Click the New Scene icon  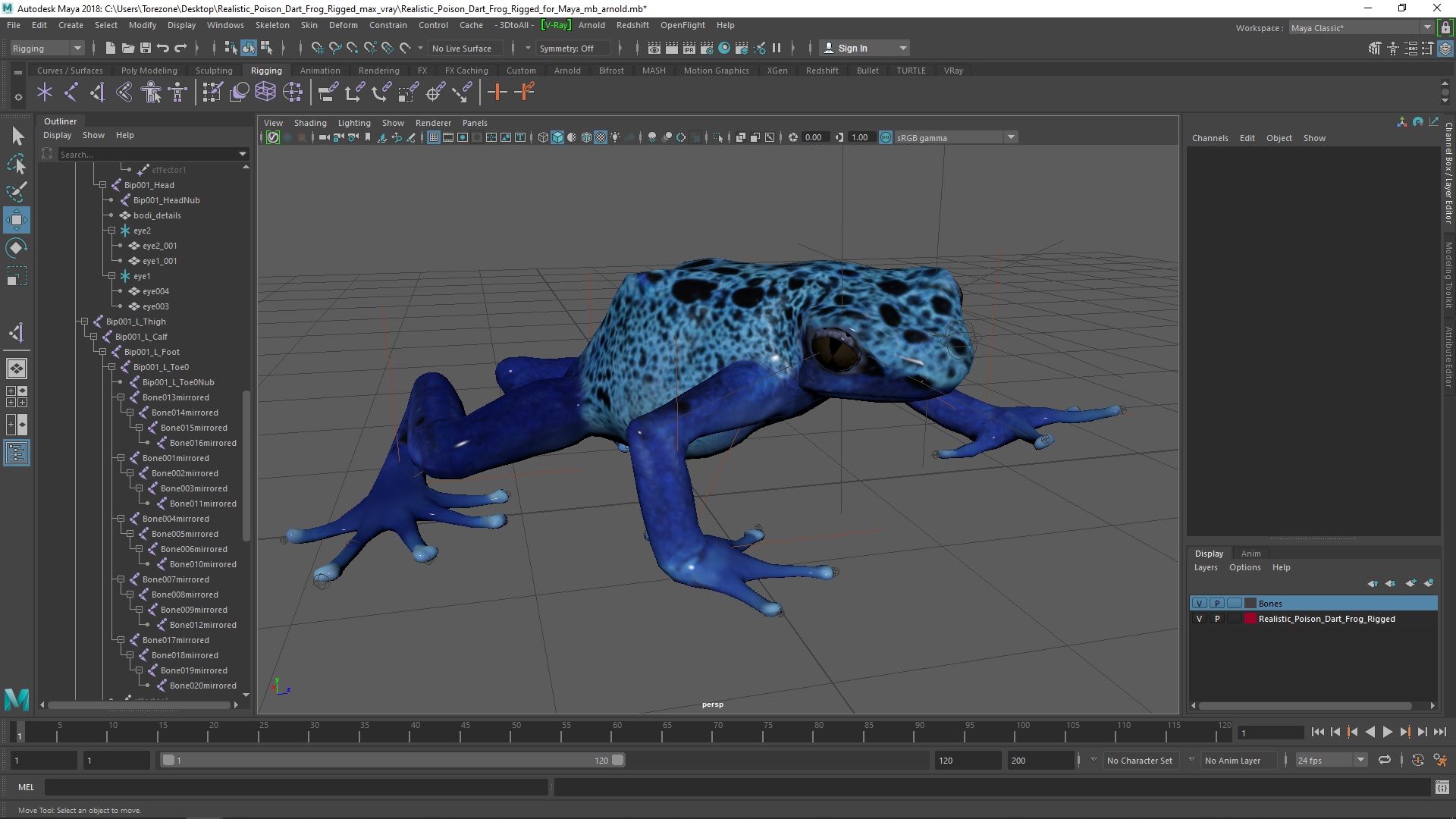[x=110, y=48]
